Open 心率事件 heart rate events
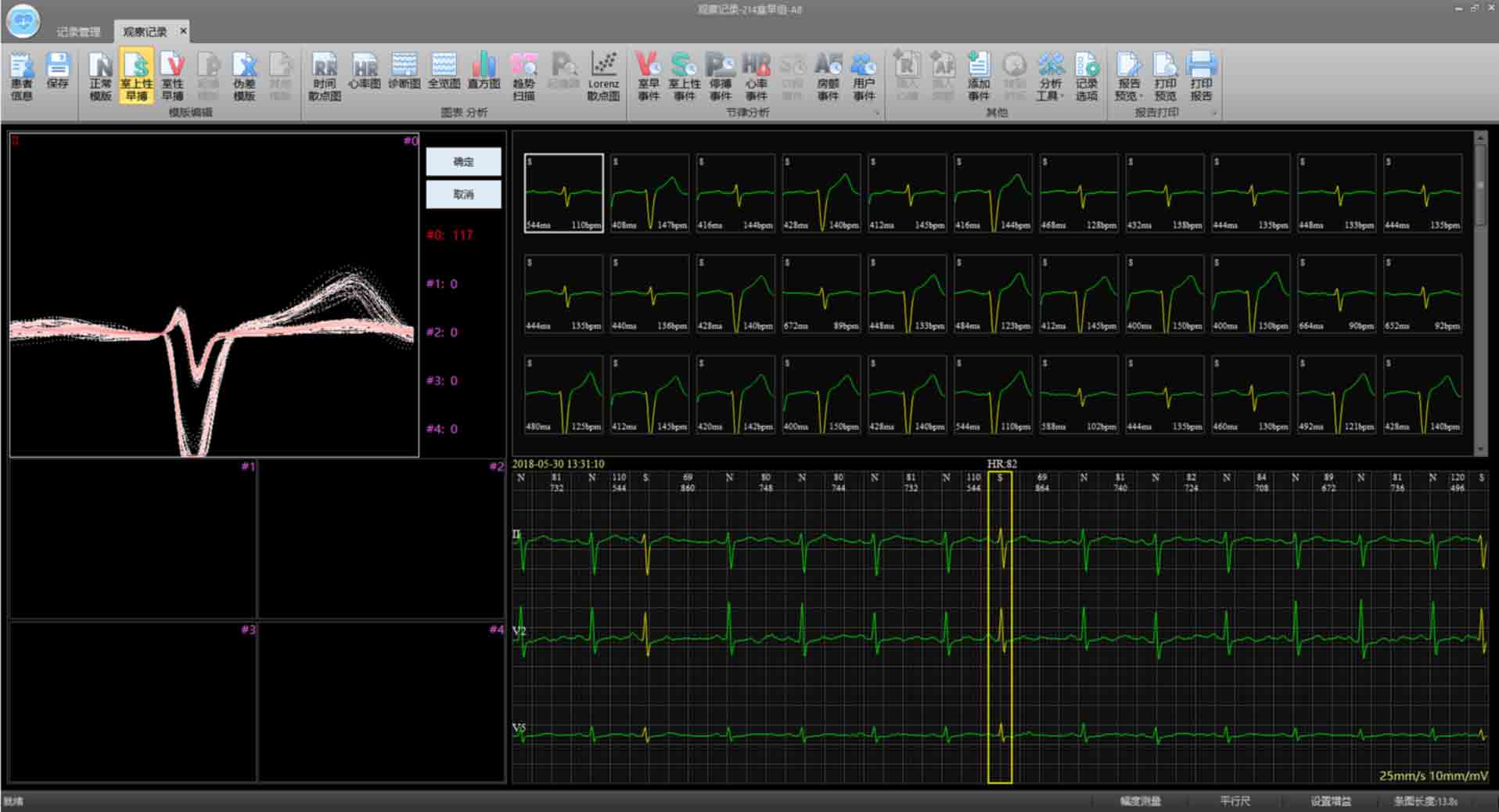The height and width of the screenshot is (812, 1499). pos(757,77)
